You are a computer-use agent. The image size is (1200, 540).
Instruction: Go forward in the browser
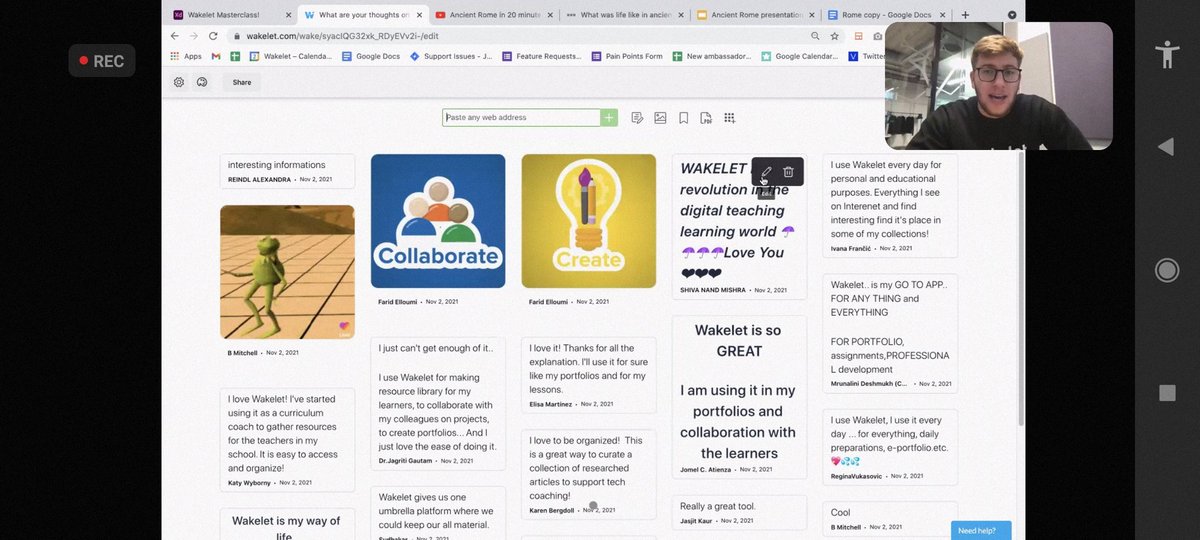194,36
